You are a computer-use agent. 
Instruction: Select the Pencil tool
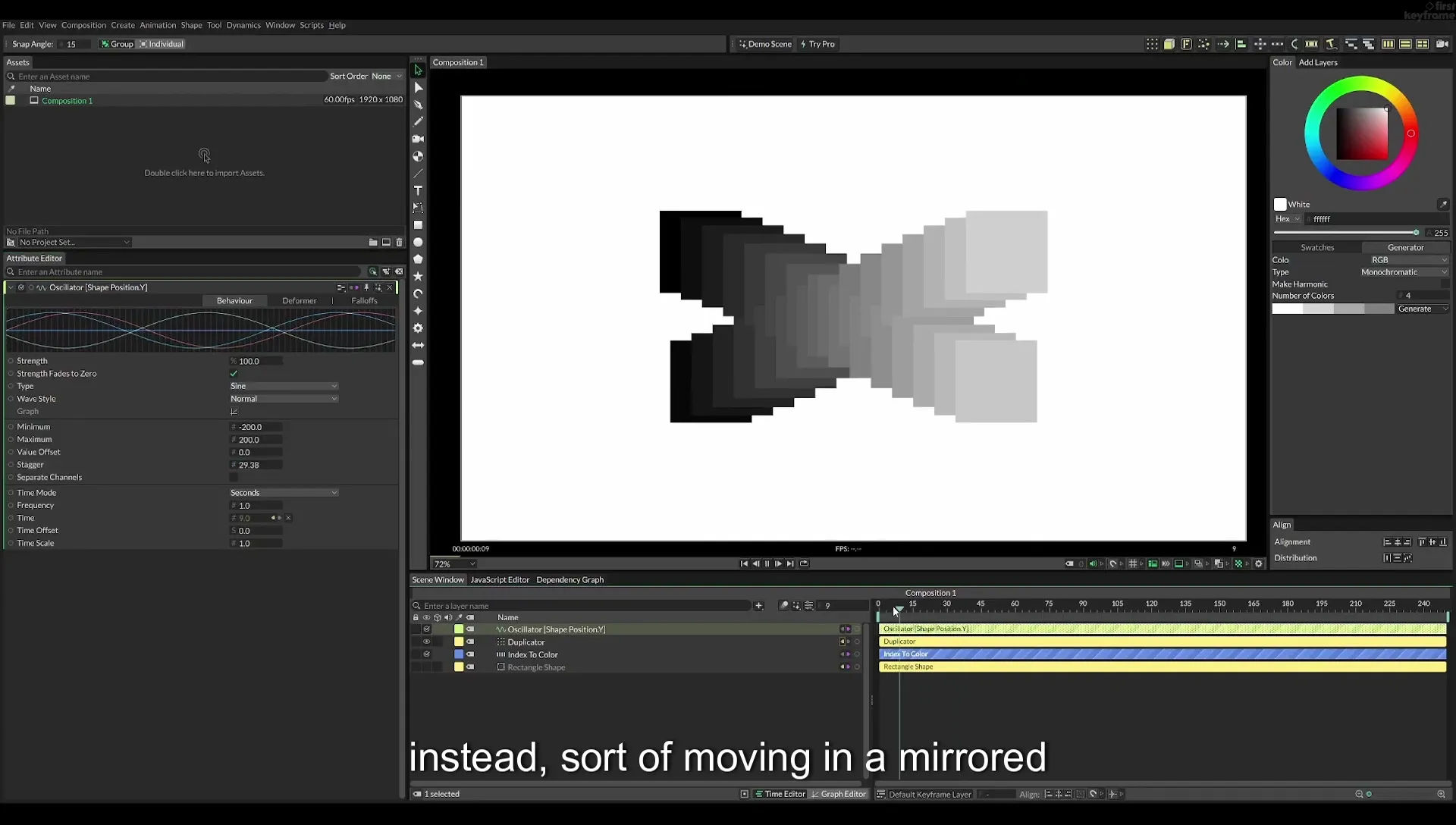click(x=418, y=121)
